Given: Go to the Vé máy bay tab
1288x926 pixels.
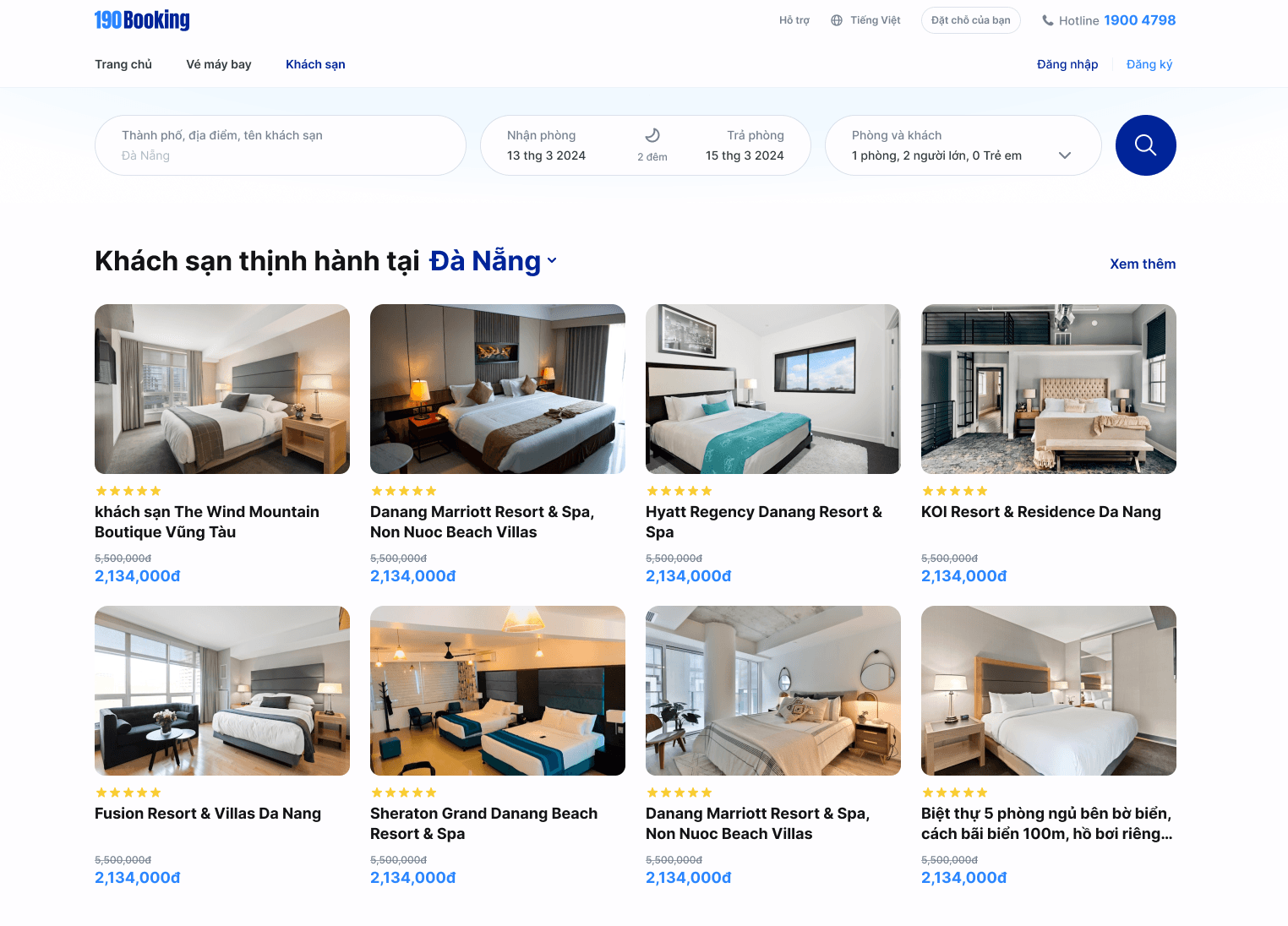Looking at the screenshot, I should [219, 64].
